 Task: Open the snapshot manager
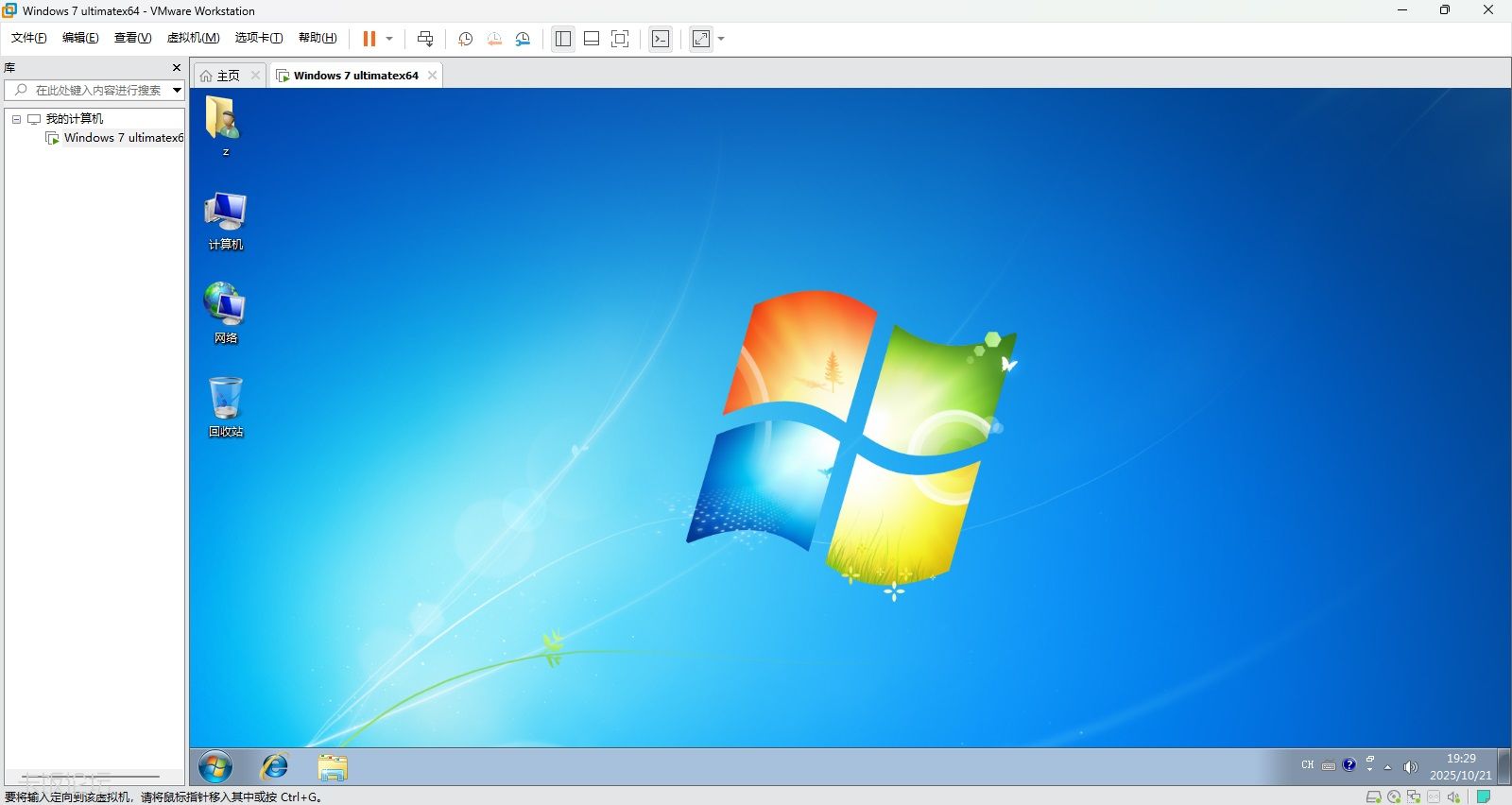[523, 39]
